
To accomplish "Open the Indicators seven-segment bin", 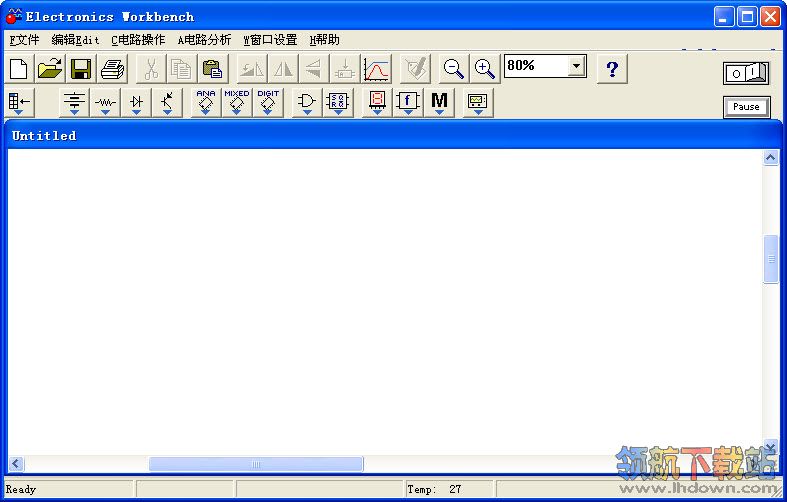I will click(377, 103).
